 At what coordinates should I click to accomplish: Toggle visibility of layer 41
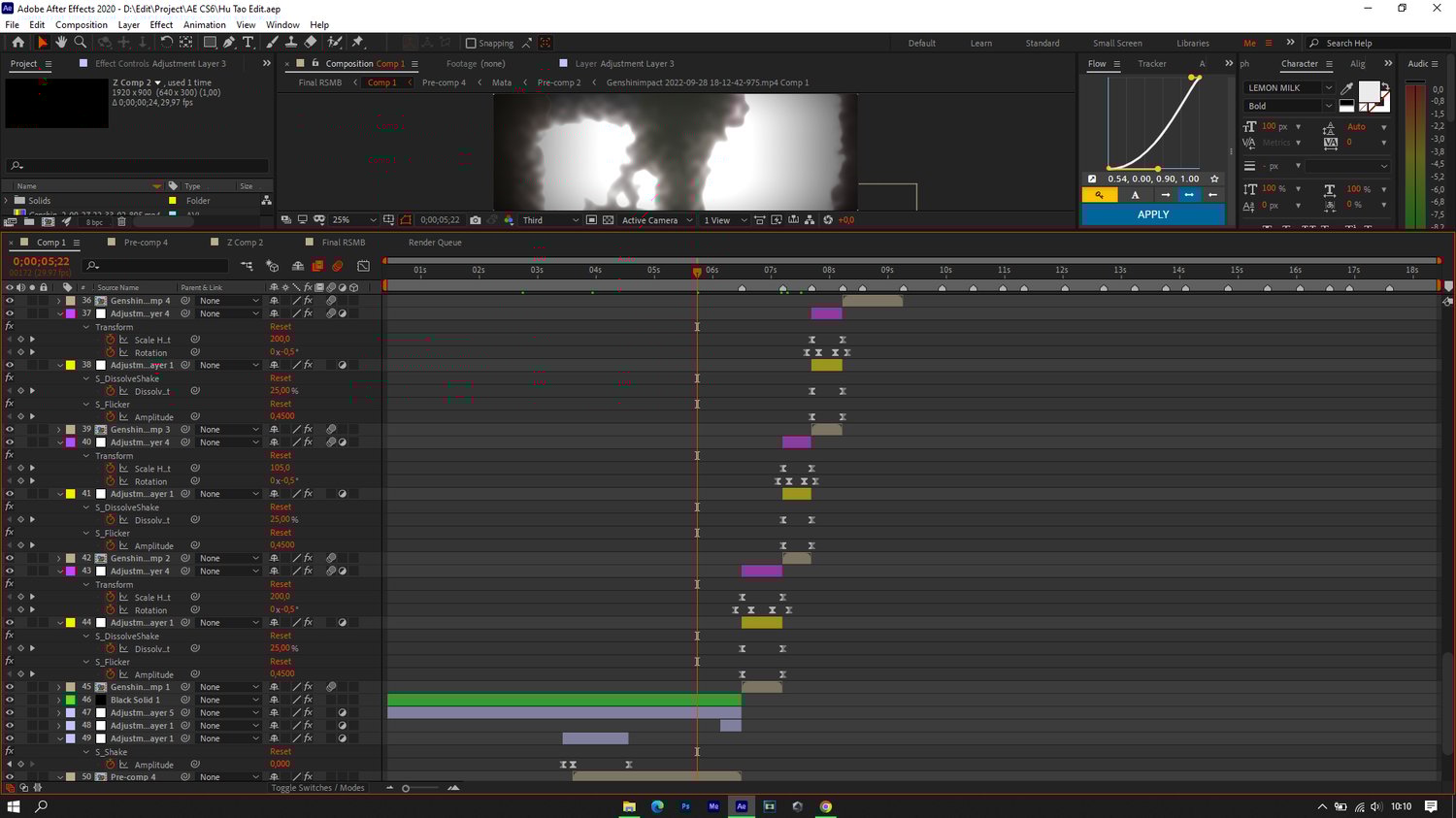pos(10,494)
